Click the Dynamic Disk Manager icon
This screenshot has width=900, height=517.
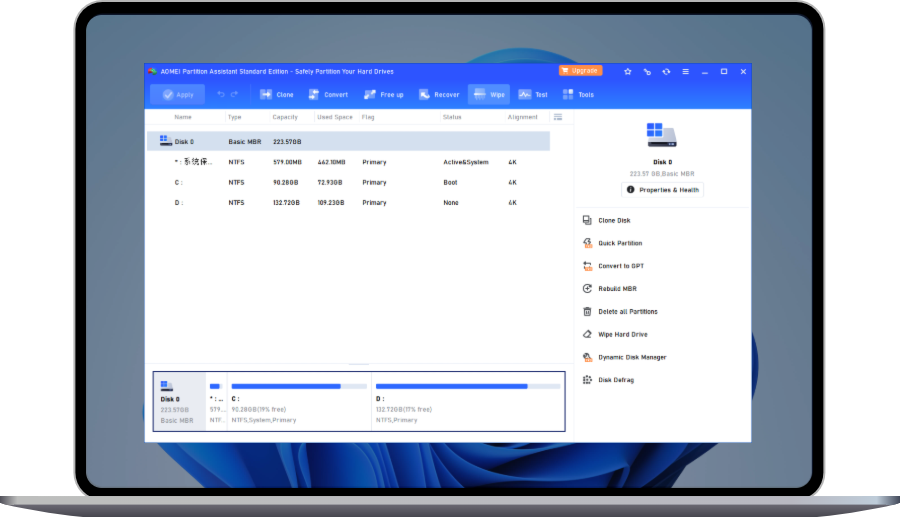(x=587, y=357)
